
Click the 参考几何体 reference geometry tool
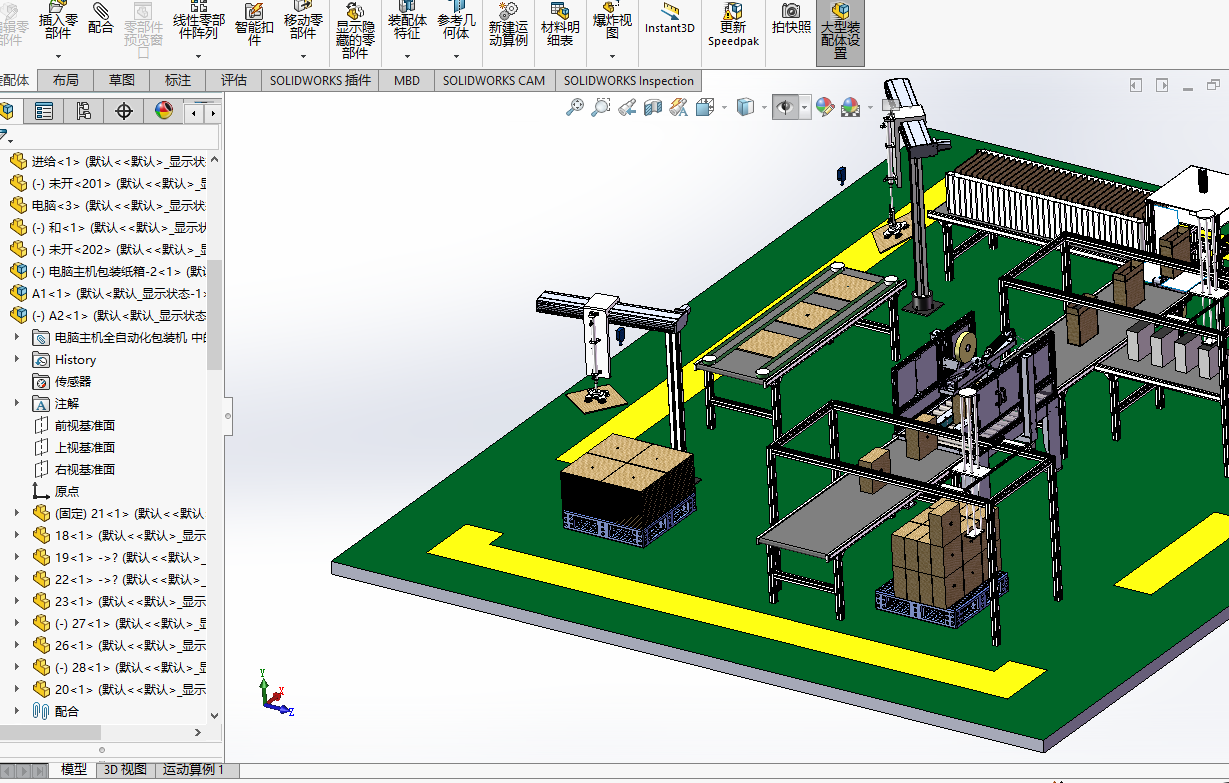coord(456,22)
